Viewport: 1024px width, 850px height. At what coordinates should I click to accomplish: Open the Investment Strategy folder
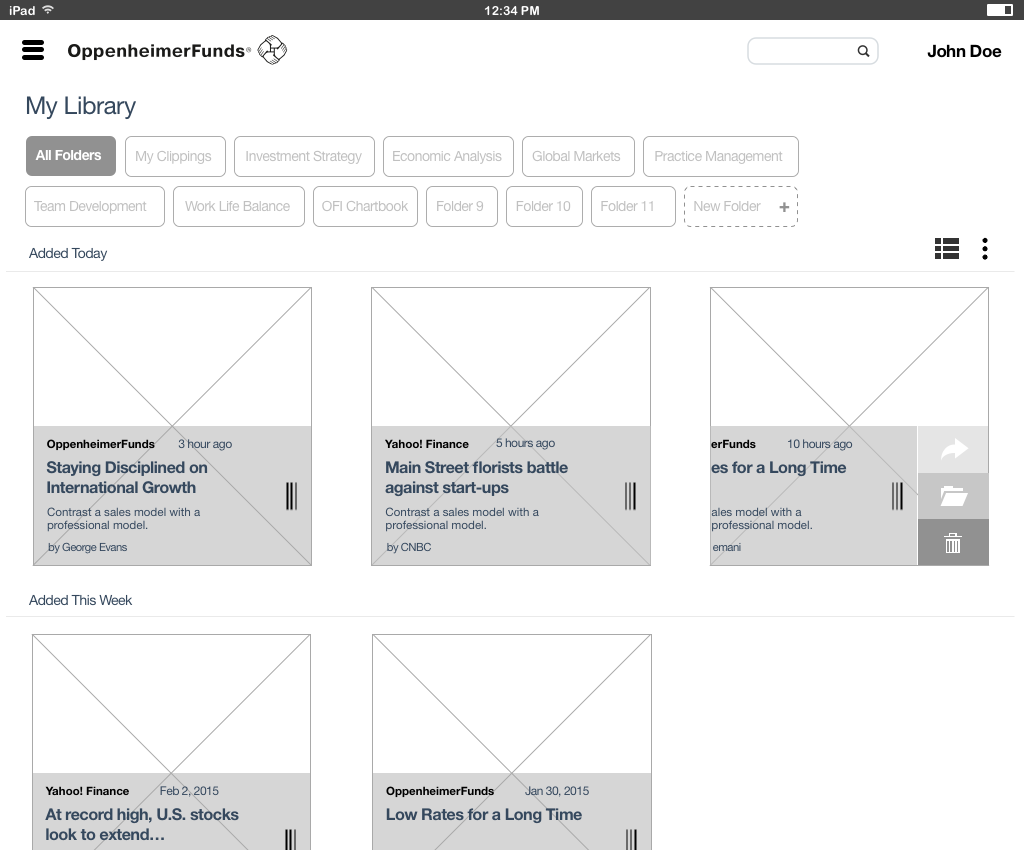coord(304,156)
